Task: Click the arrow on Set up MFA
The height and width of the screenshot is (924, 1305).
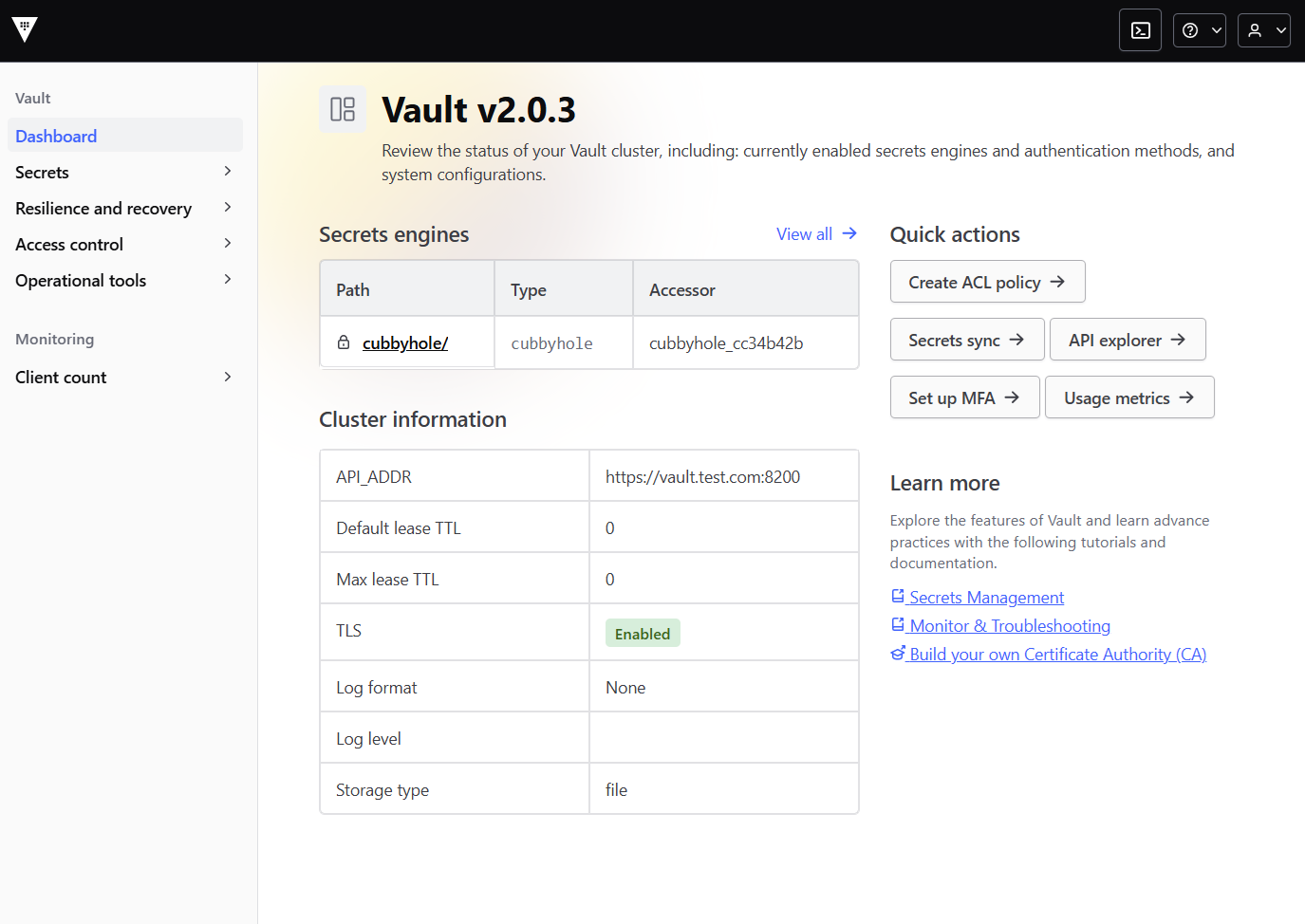Action: [1012, 397]
